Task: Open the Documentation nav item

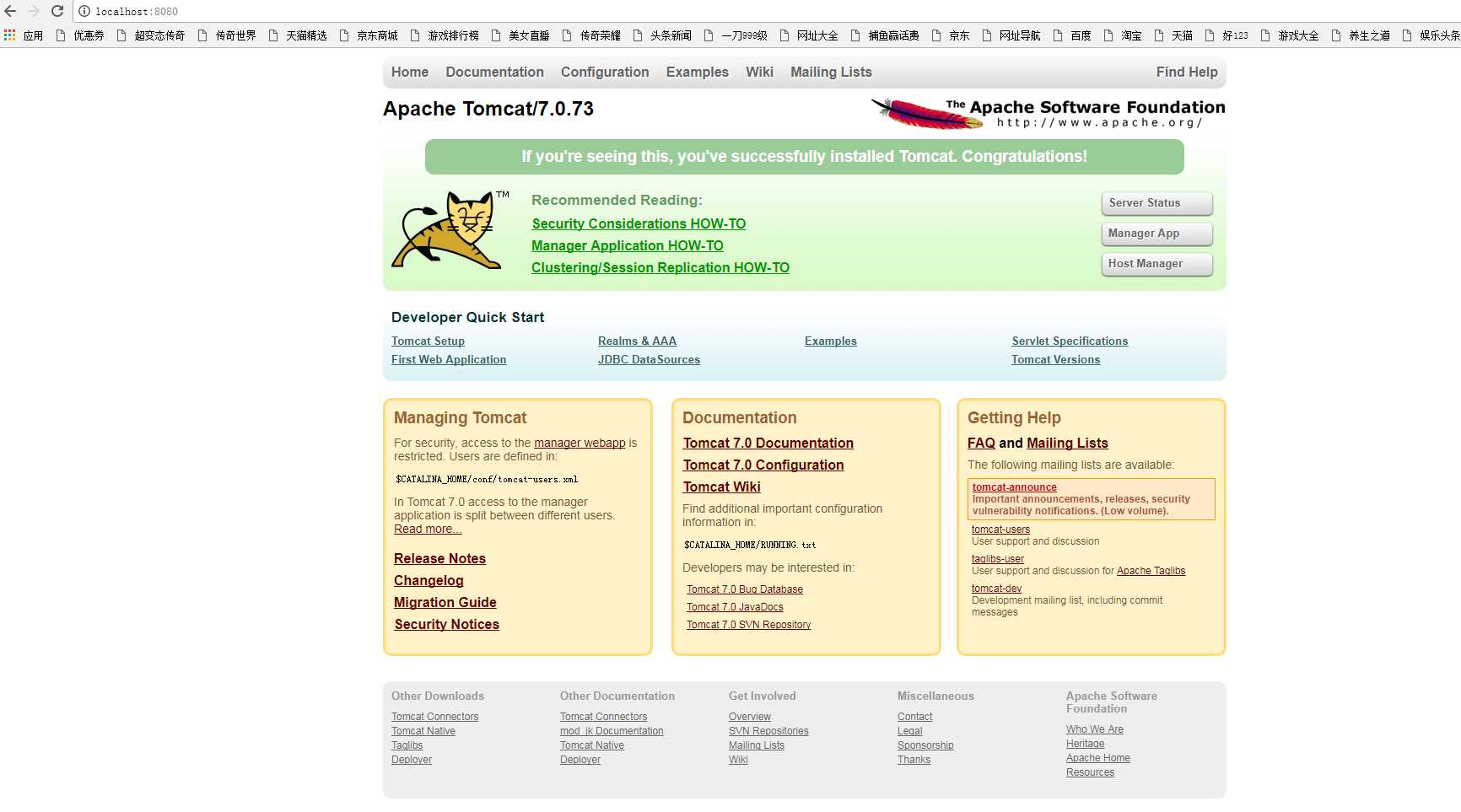Action: 494,73
